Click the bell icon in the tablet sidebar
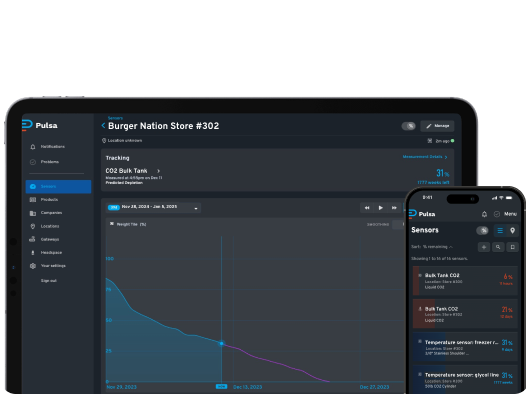Viewport: 530px width, 395px height. coord(33,147)
